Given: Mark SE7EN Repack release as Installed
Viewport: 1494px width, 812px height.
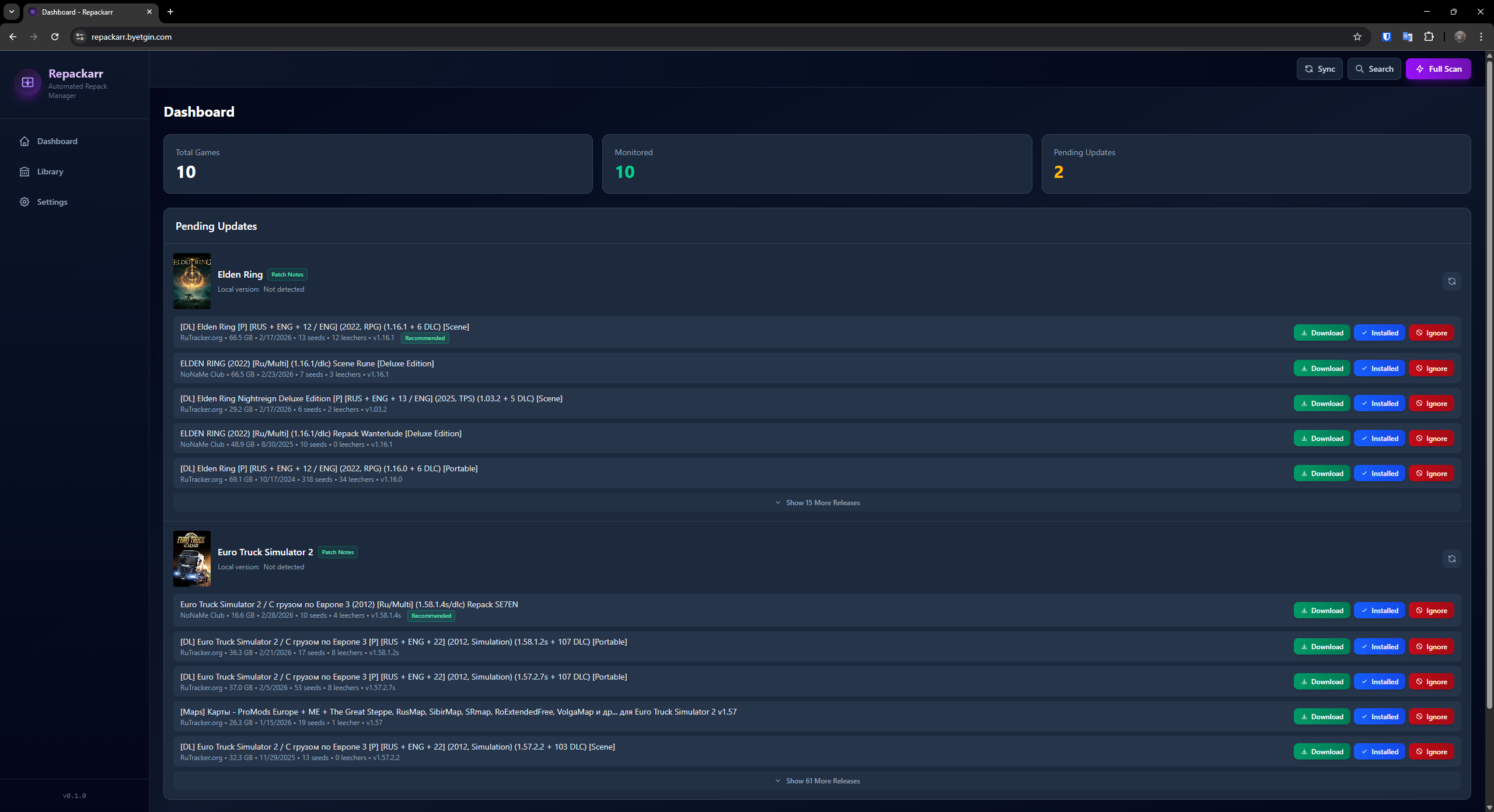Looking at the screenshot, I should coord(1379,611).
